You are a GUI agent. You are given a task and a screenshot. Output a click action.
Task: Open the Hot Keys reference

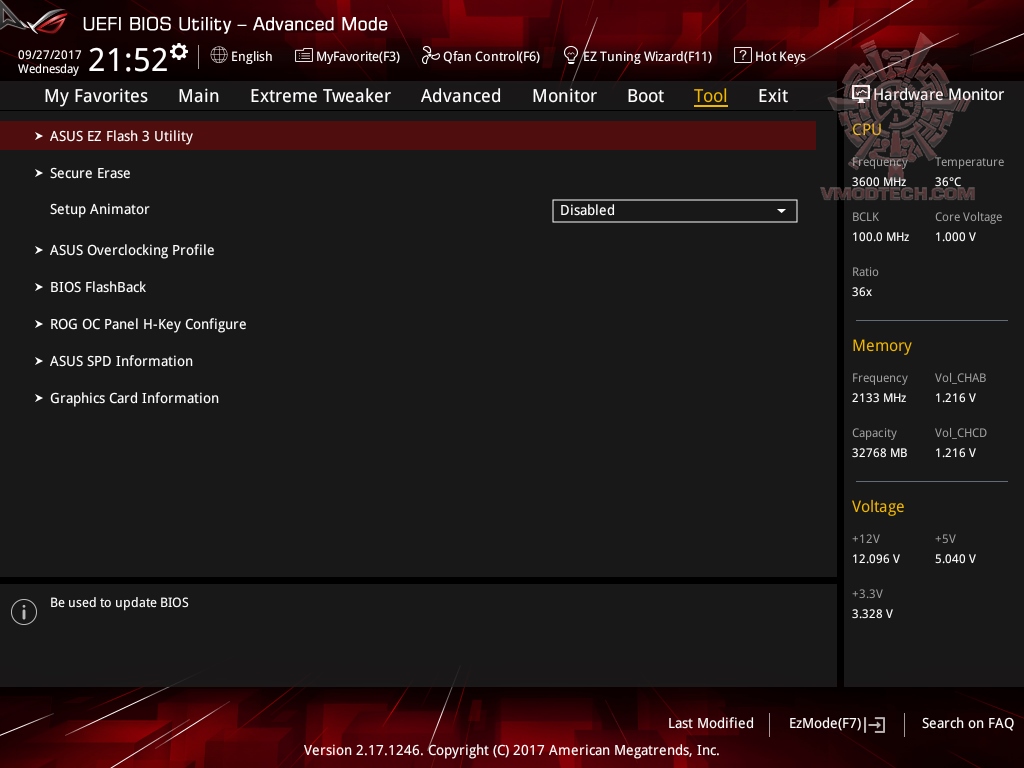770,56
